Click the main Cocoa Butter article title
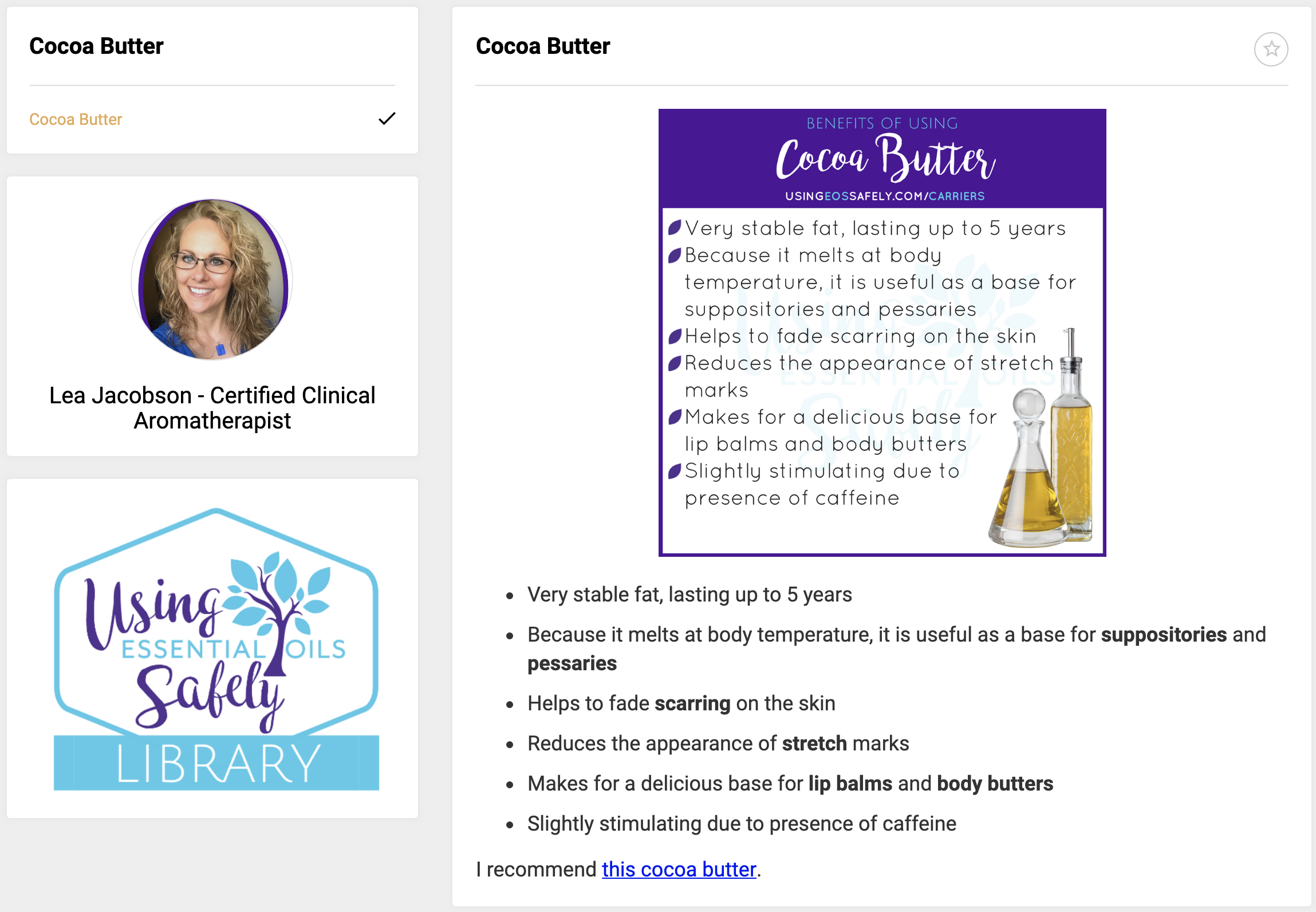This screenshot has width=1316, height=912. pos(542,46)
